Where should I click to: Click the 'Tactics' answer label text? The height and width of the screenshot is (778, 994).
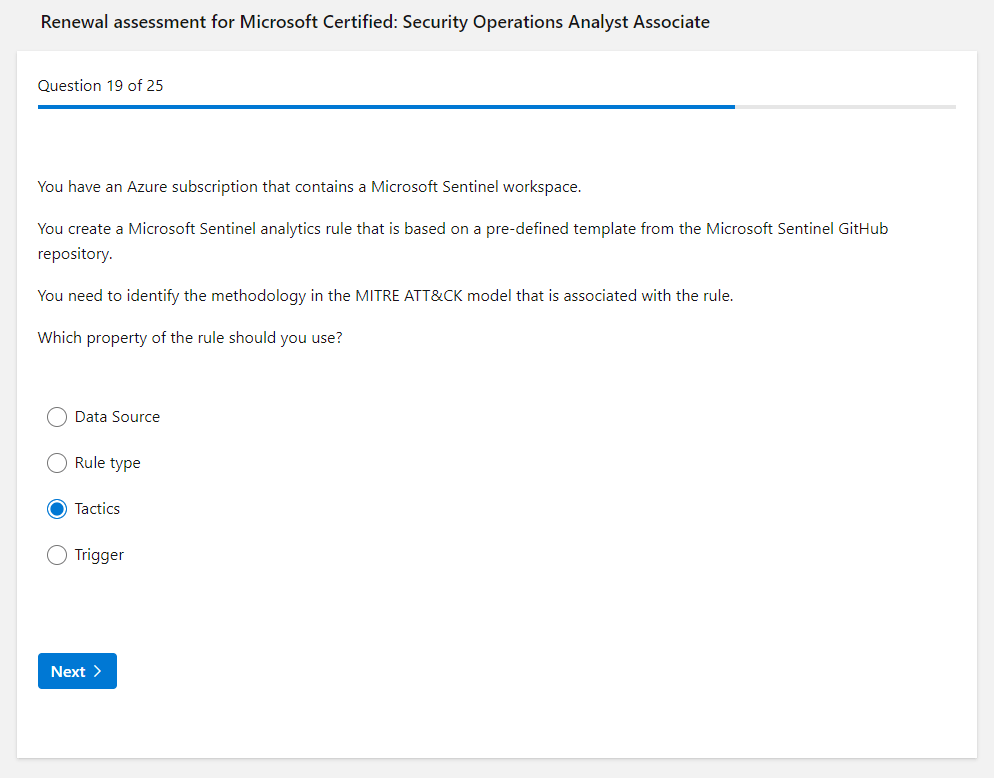coord(97,509)
